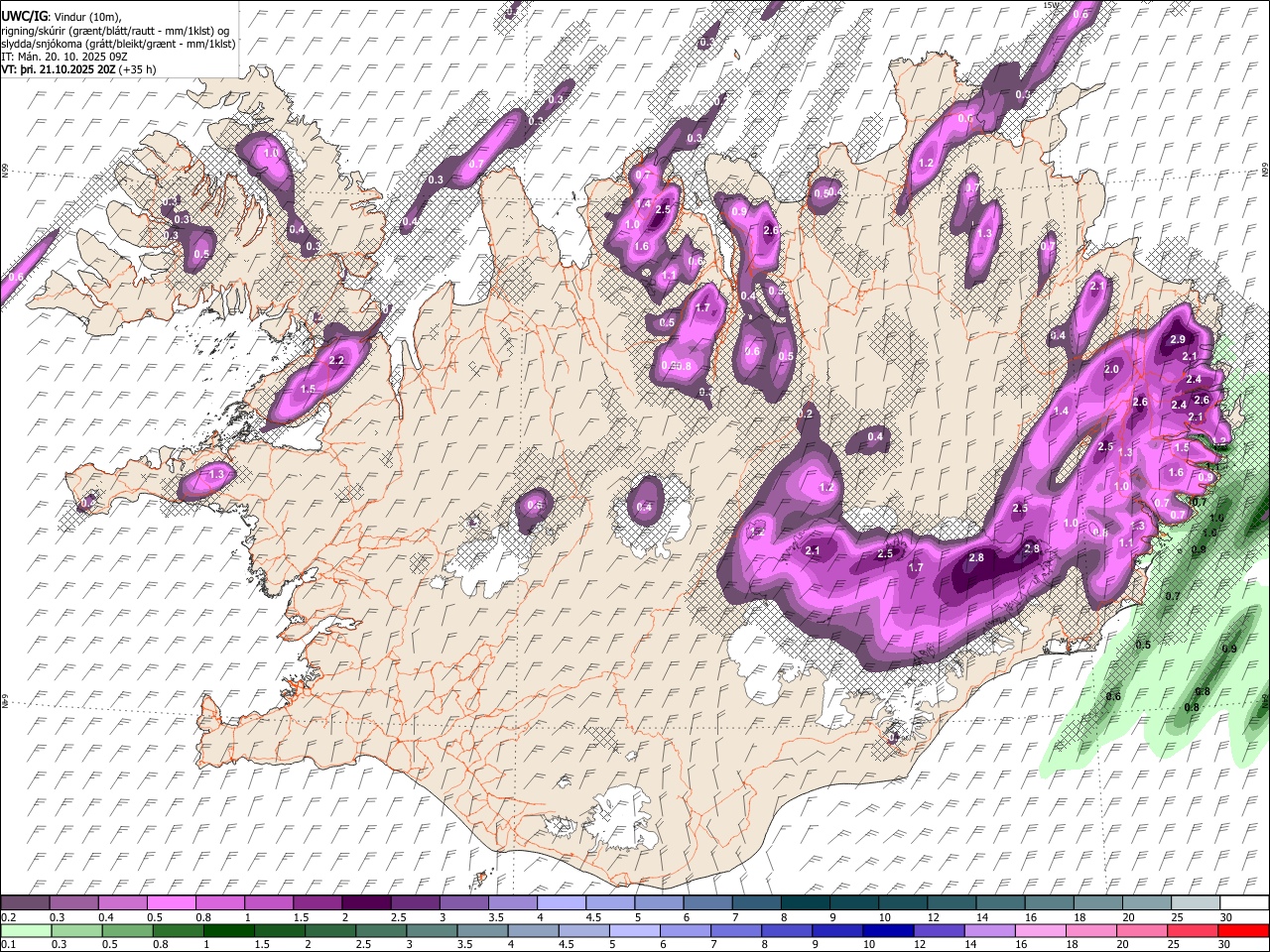Click the bright red 30+ rain legend swatch

click(1244, 930)
